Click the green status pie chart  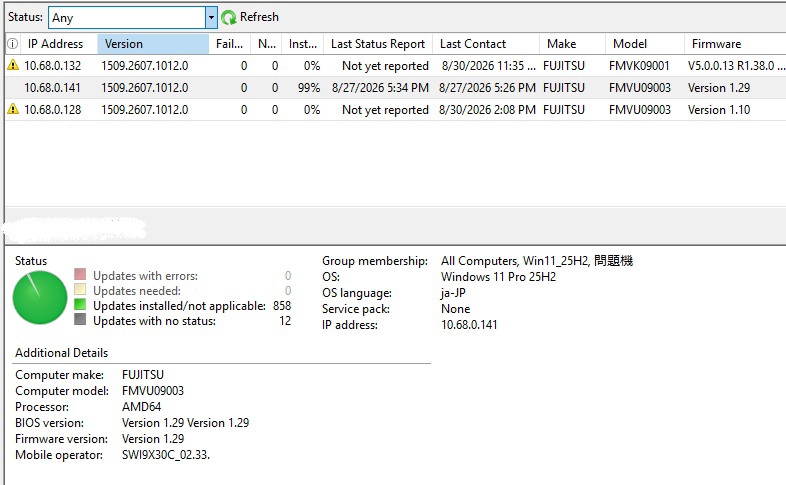click(x=40, y=298)
